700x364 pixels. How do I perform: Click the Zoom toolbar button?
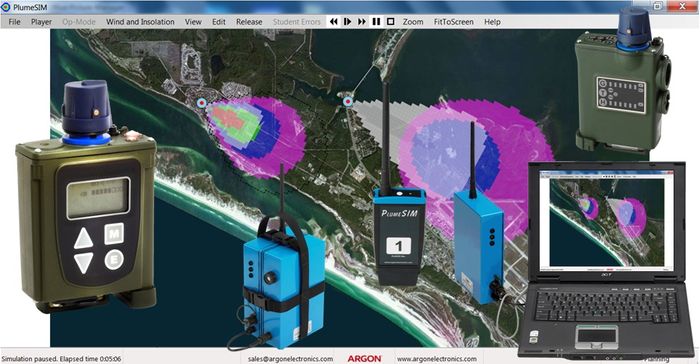(413, 22)
